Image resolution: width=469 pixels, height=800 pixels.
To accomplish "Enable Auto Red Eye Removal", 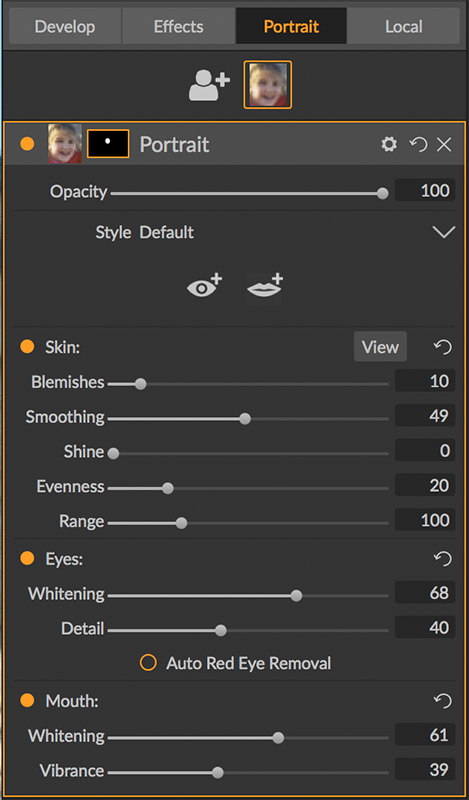I will (x=148, y=663).
